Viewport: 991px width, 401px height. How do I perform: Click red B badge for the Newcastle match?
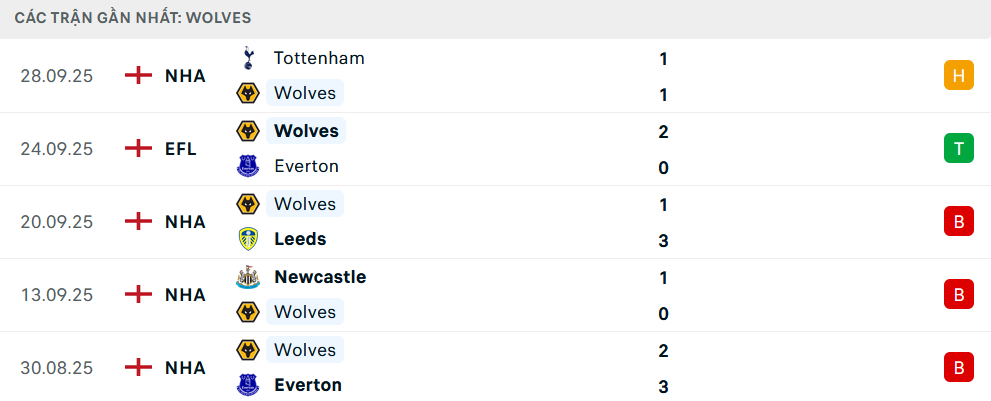click(x=958, y=295)
